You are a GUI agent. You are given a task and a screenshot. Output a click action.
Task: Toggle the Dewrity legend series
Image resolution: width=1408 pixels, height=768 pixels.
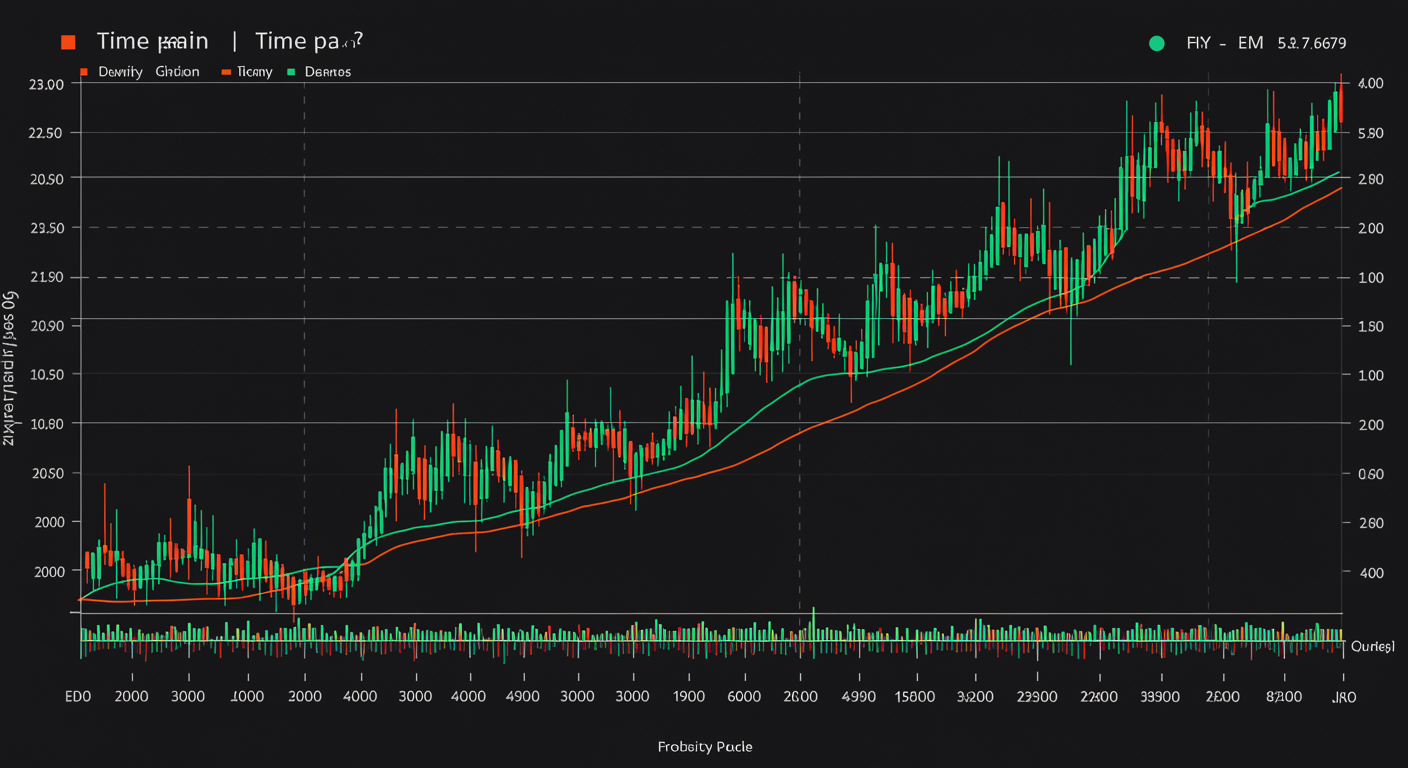121,72
